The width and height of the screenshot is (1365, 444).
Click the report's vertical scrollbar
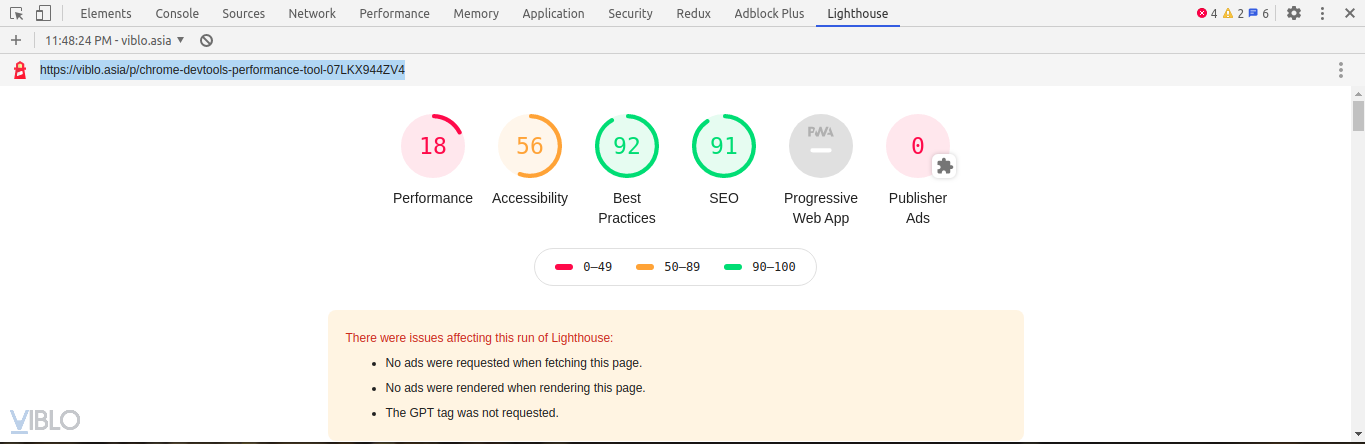[x=1358, y=116]
